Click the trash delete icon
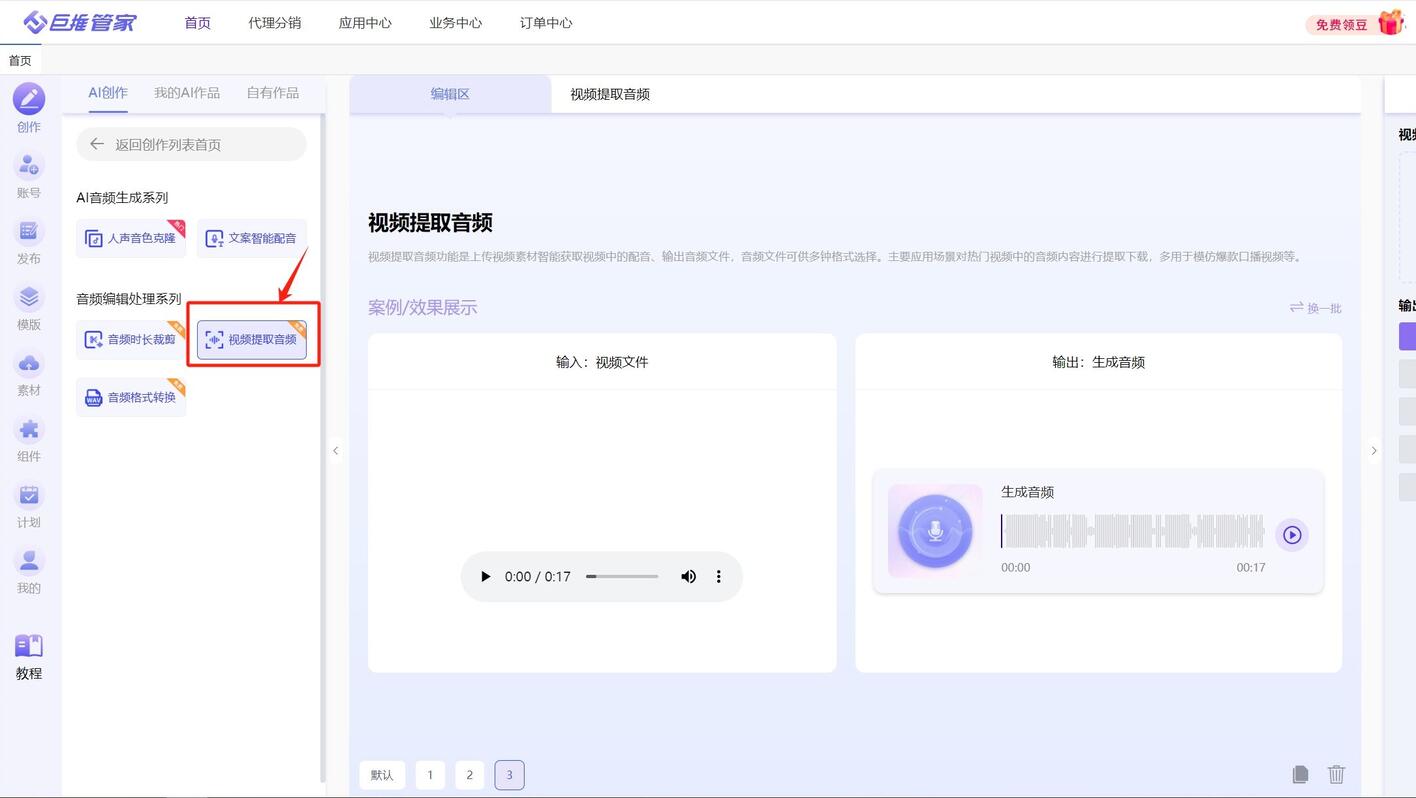The height and width of the screenshot is (798, 1416). click(1336, 774)
